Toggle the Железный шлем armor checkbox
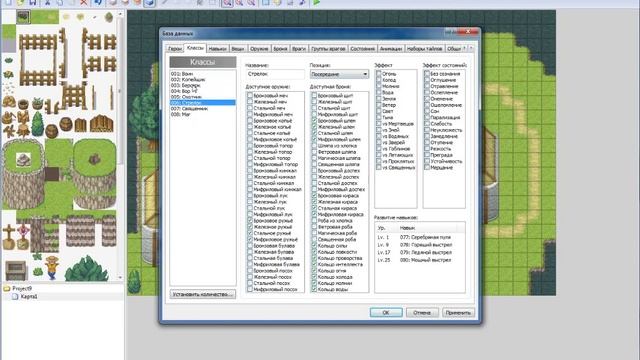640x360 pixels. (314, 127)
